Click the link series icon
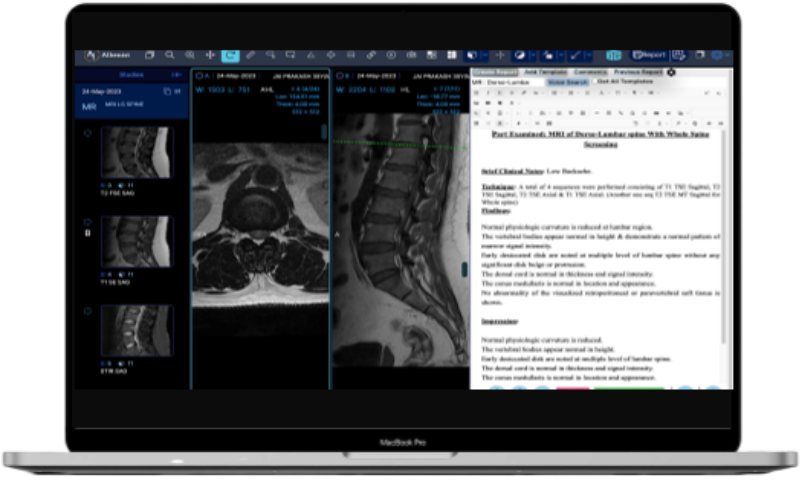 tap(371, 55)
